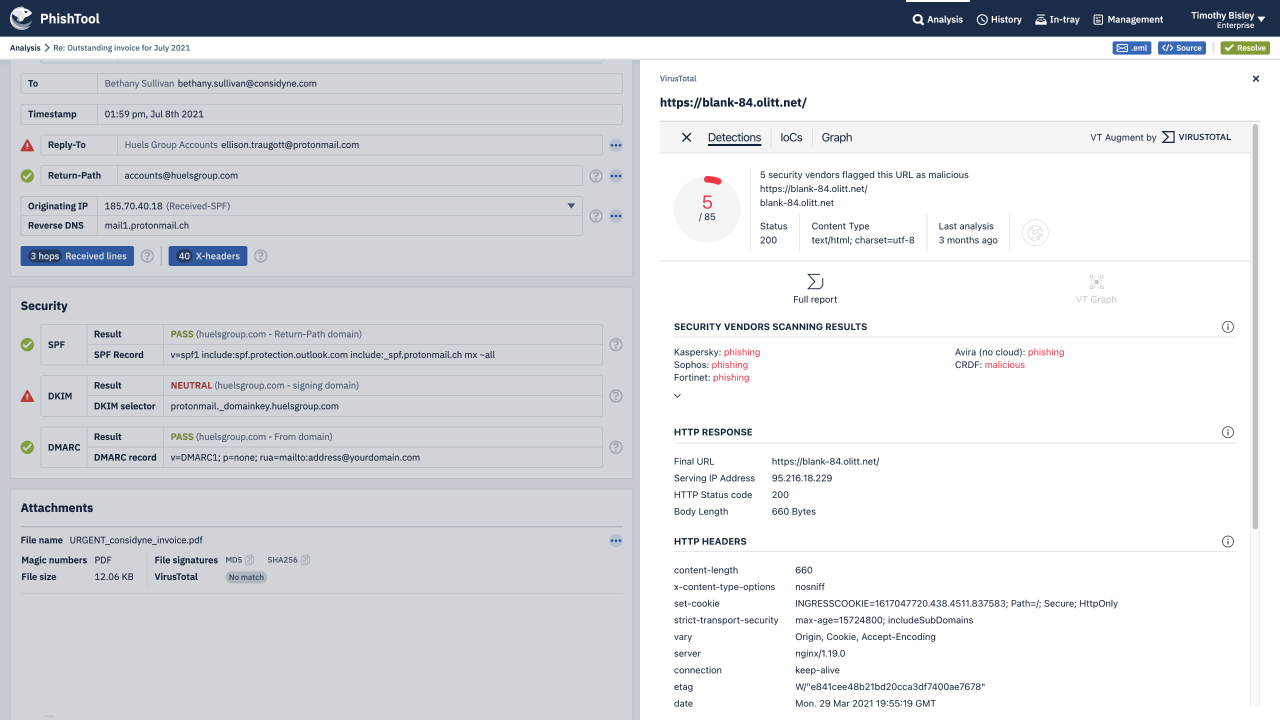Image resolution: width=1280 pixels, height=720 pixels.
Task: Select the originating IP 185.70.40.18
Action: point(133,206)
